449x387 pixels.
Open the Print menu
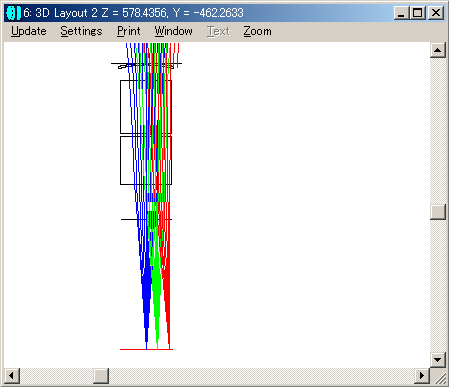(x=129, y=31)
